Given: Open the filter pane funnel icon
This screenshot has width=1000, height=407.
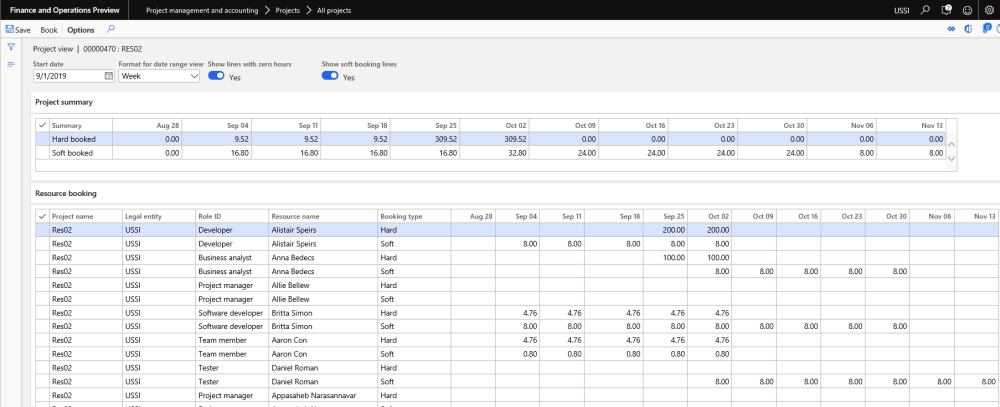Looking at the screenshot, I should click(x=11, y=47).
